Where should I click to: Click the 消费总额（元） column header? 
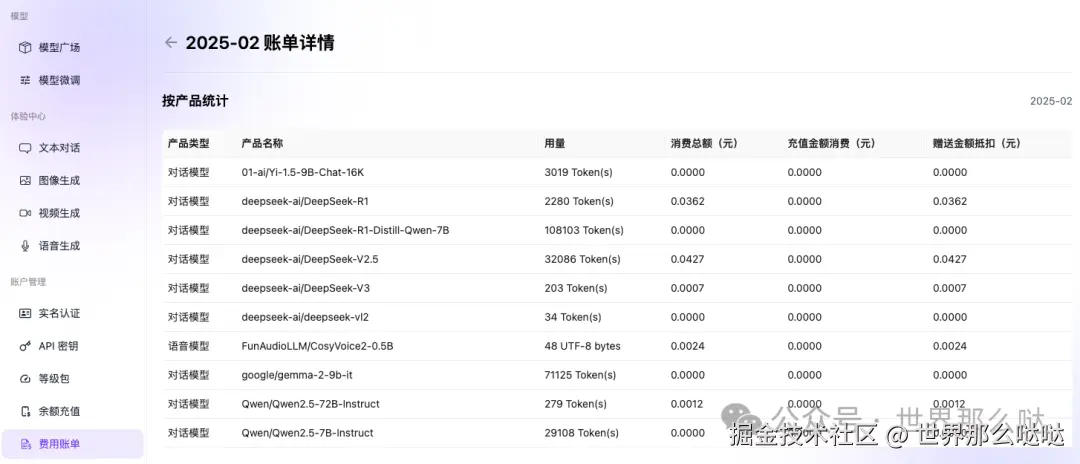pyautogui.click(x=704, y=143)
